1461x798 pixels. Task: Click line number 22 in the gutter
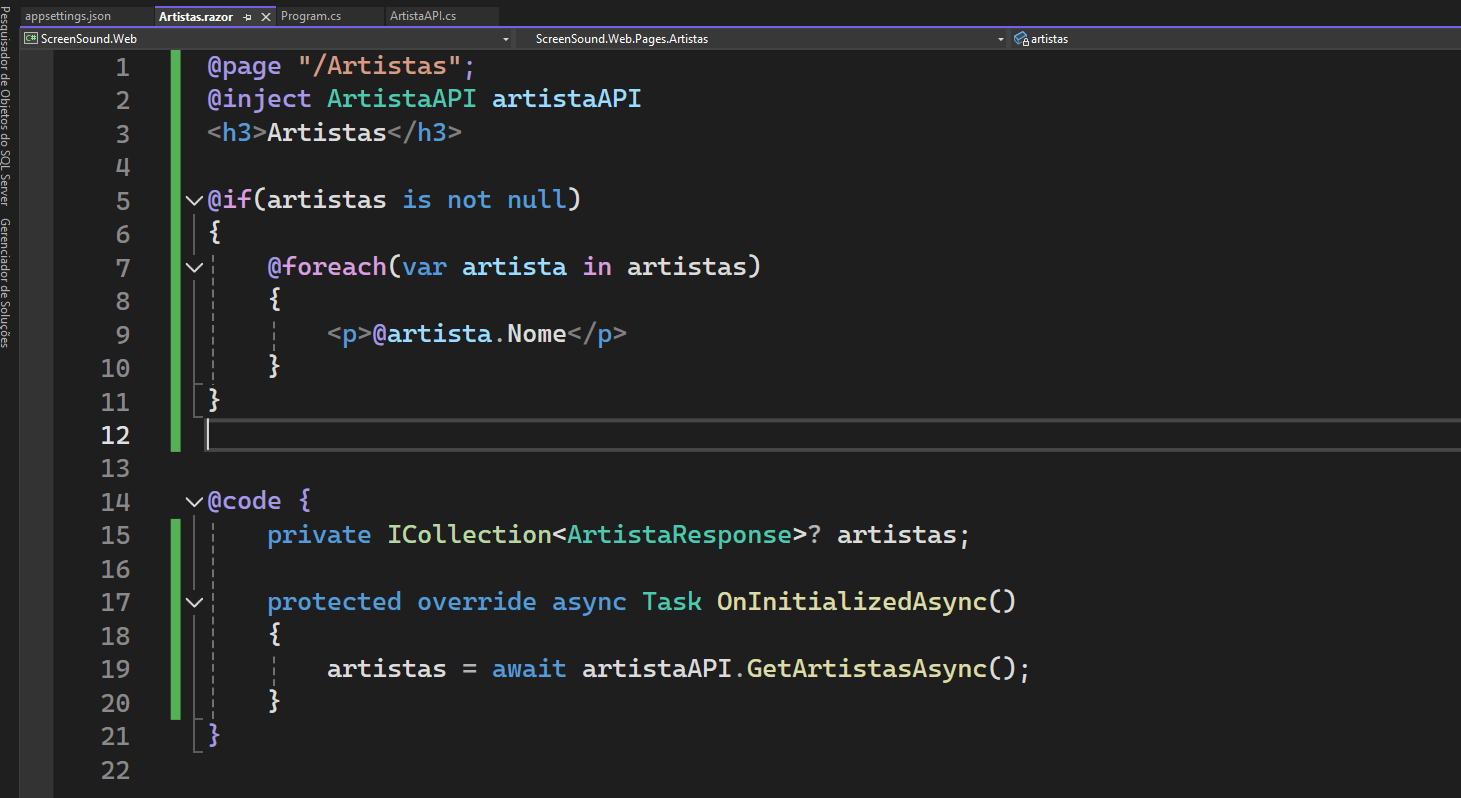(x=116, y=770)
